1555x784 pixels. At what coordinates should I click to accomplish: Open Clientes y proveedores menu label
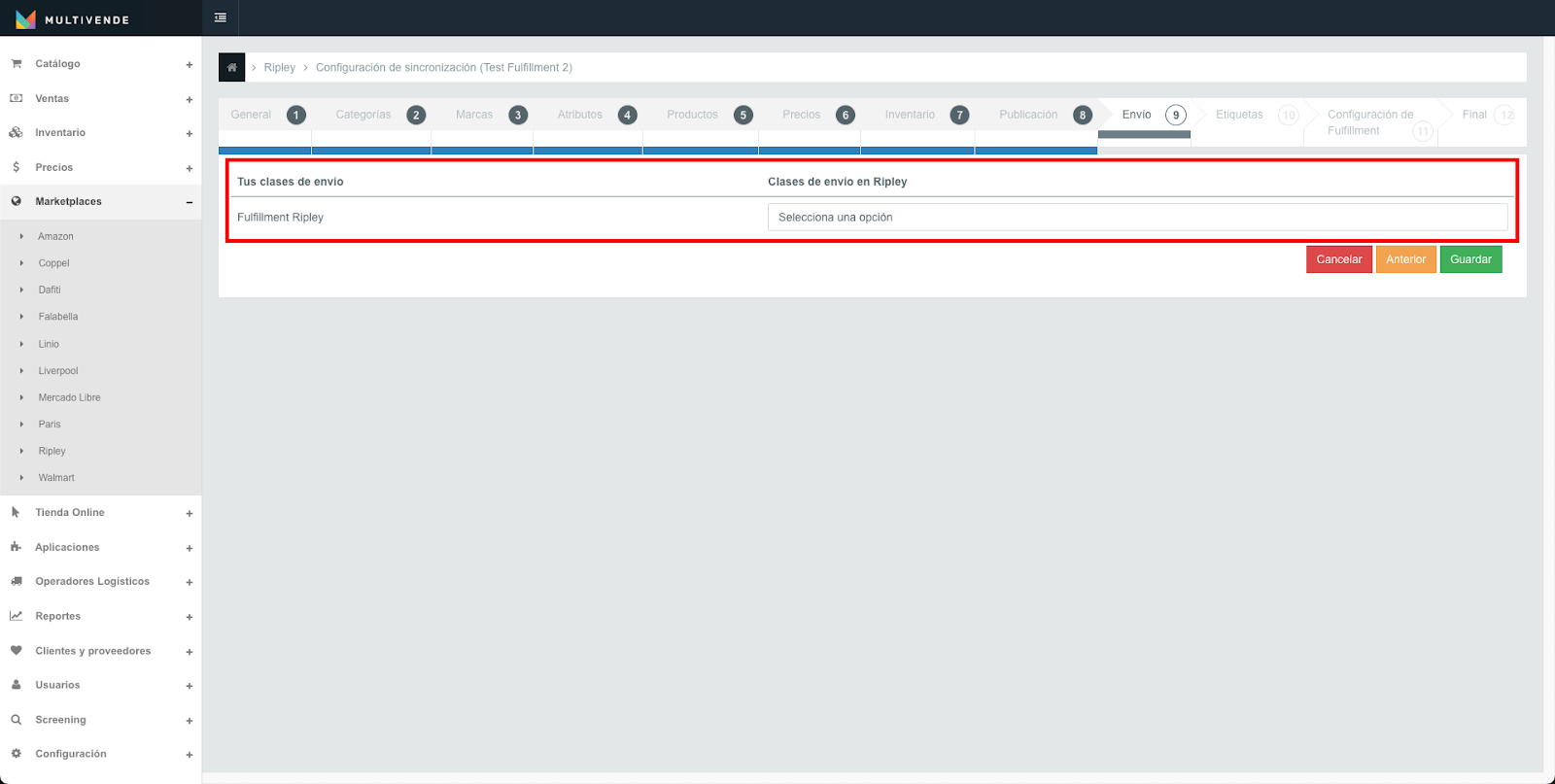click(x=93, y=651)
